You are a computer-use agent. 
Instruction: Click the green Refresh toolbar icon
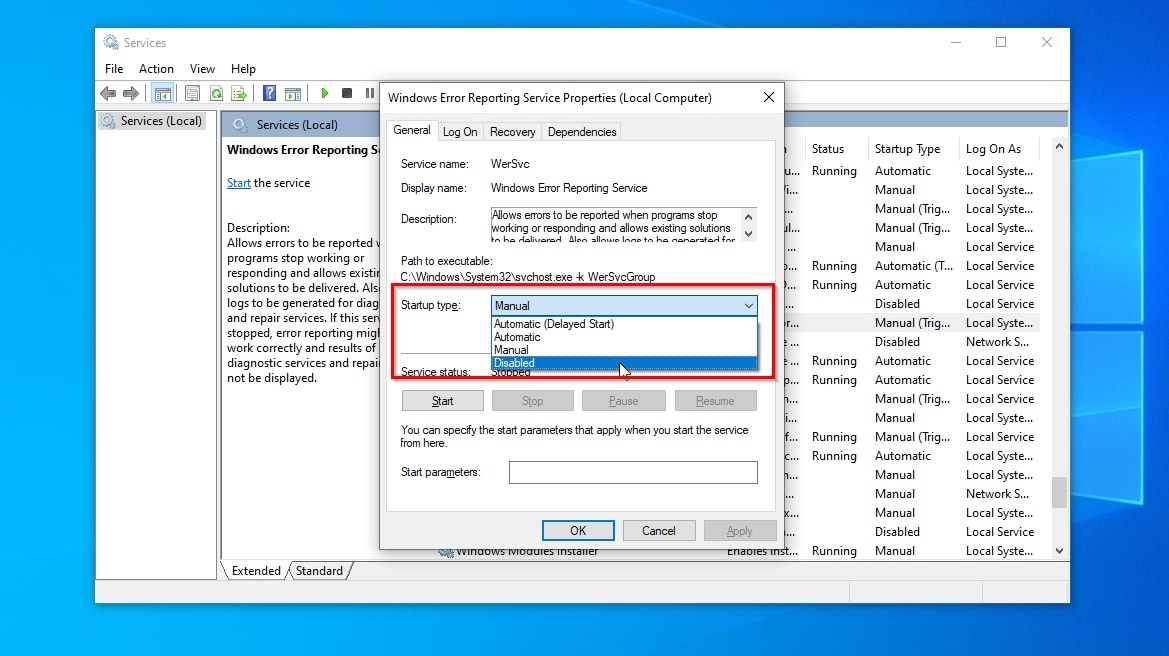click(x=216, y=93)
